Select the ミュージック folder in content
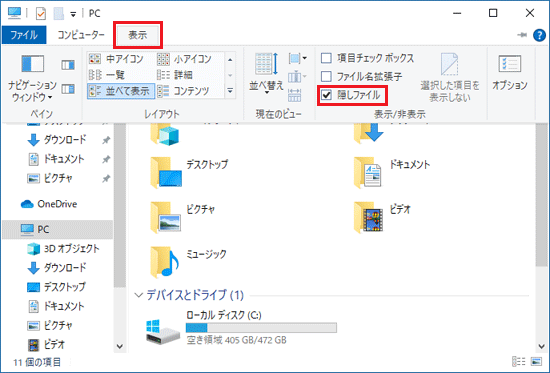 [189, 262]
